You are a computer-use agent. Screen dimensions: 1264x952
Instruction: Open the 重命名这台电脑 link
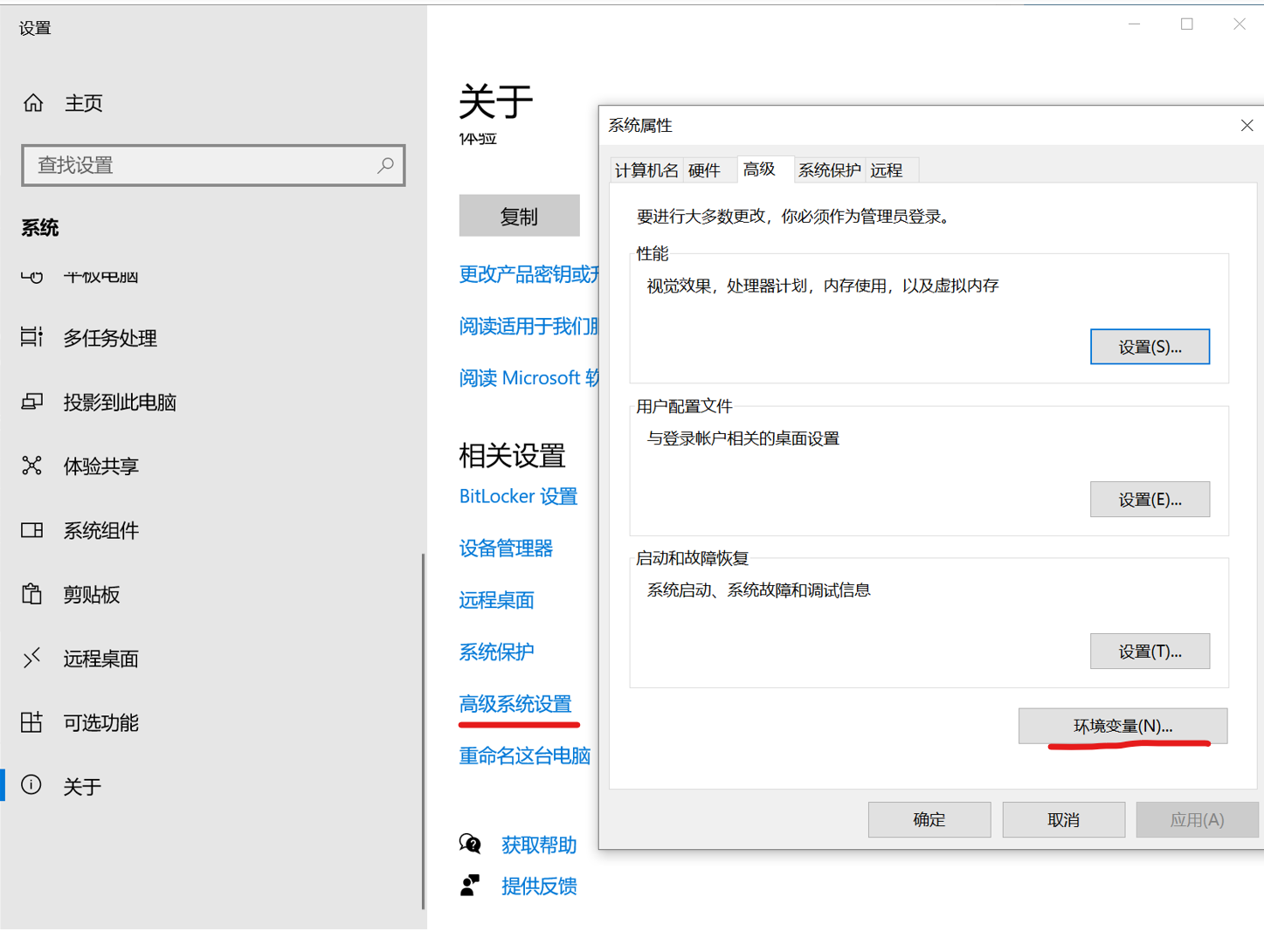click(x=525, y=755)
